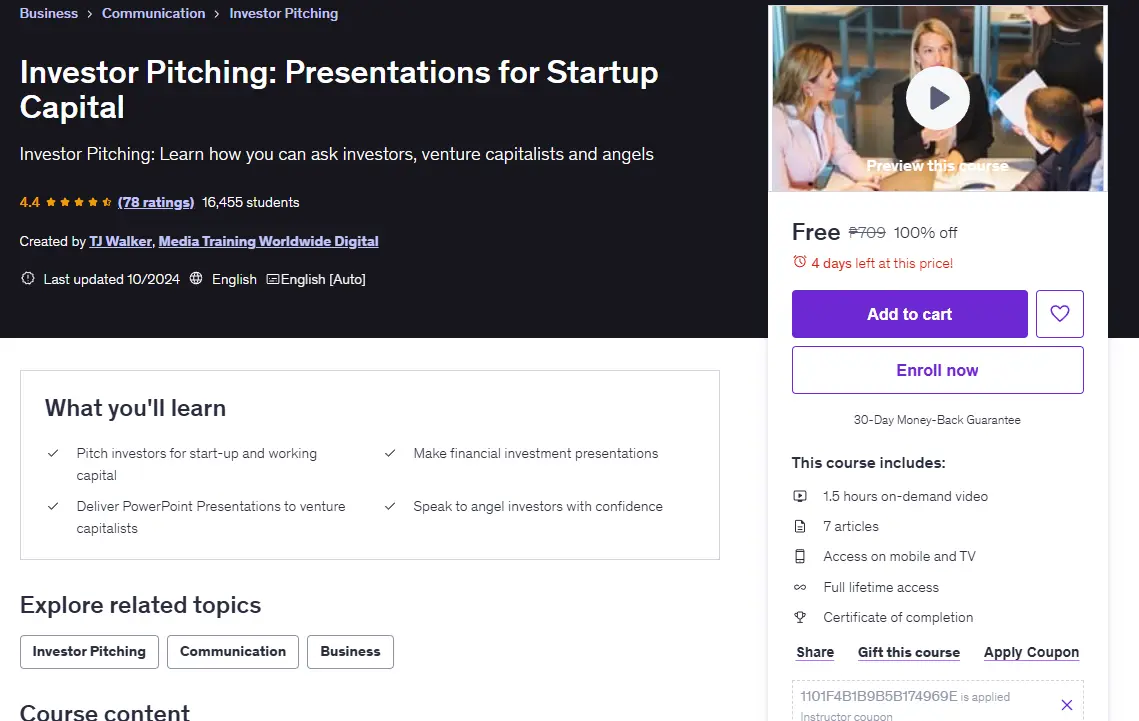Screen dimensions: 1139x721
Task: Click the certificate trophy icon
Action: pos(800,617)
